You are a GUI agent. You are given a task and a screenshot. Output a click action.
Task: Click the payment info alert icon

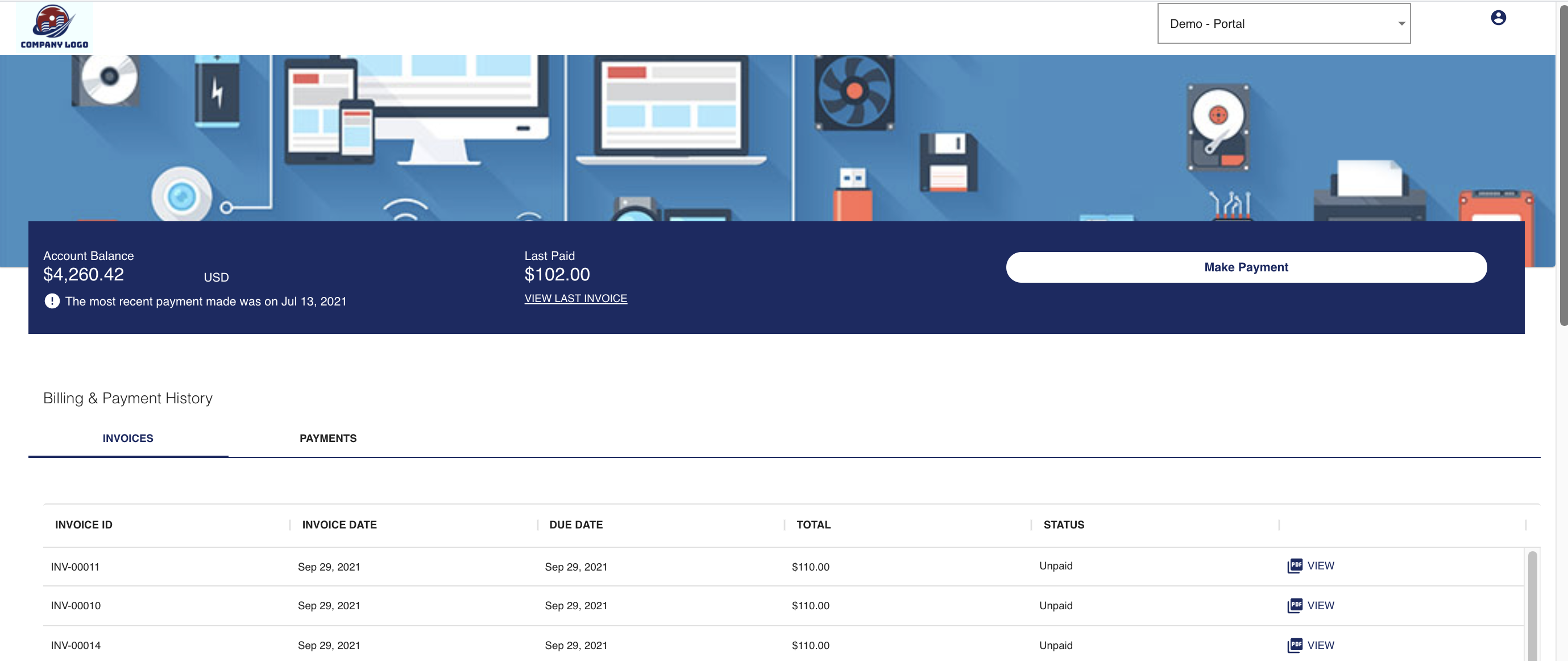point(52,301)
